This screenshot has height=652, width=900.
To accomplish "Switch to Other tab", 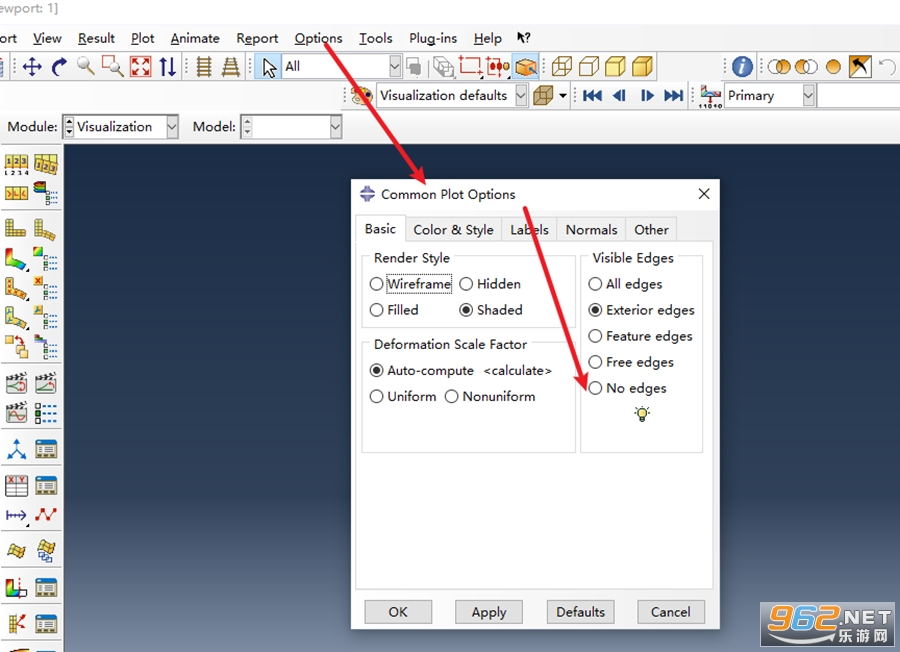I will 651,230.
